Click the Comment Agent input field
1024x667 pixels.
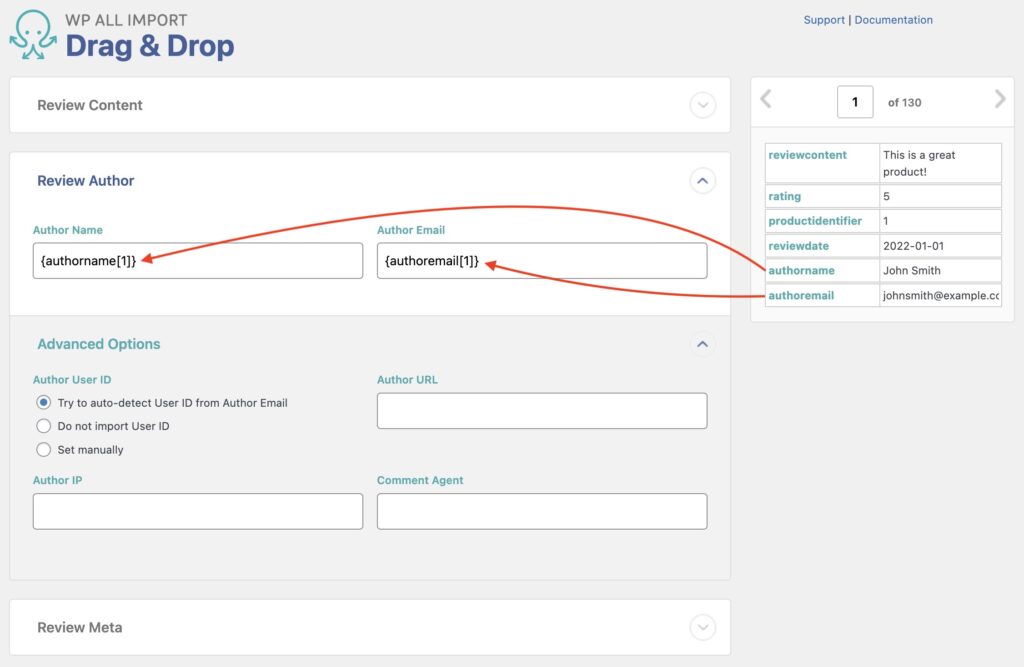coord(541,511)
